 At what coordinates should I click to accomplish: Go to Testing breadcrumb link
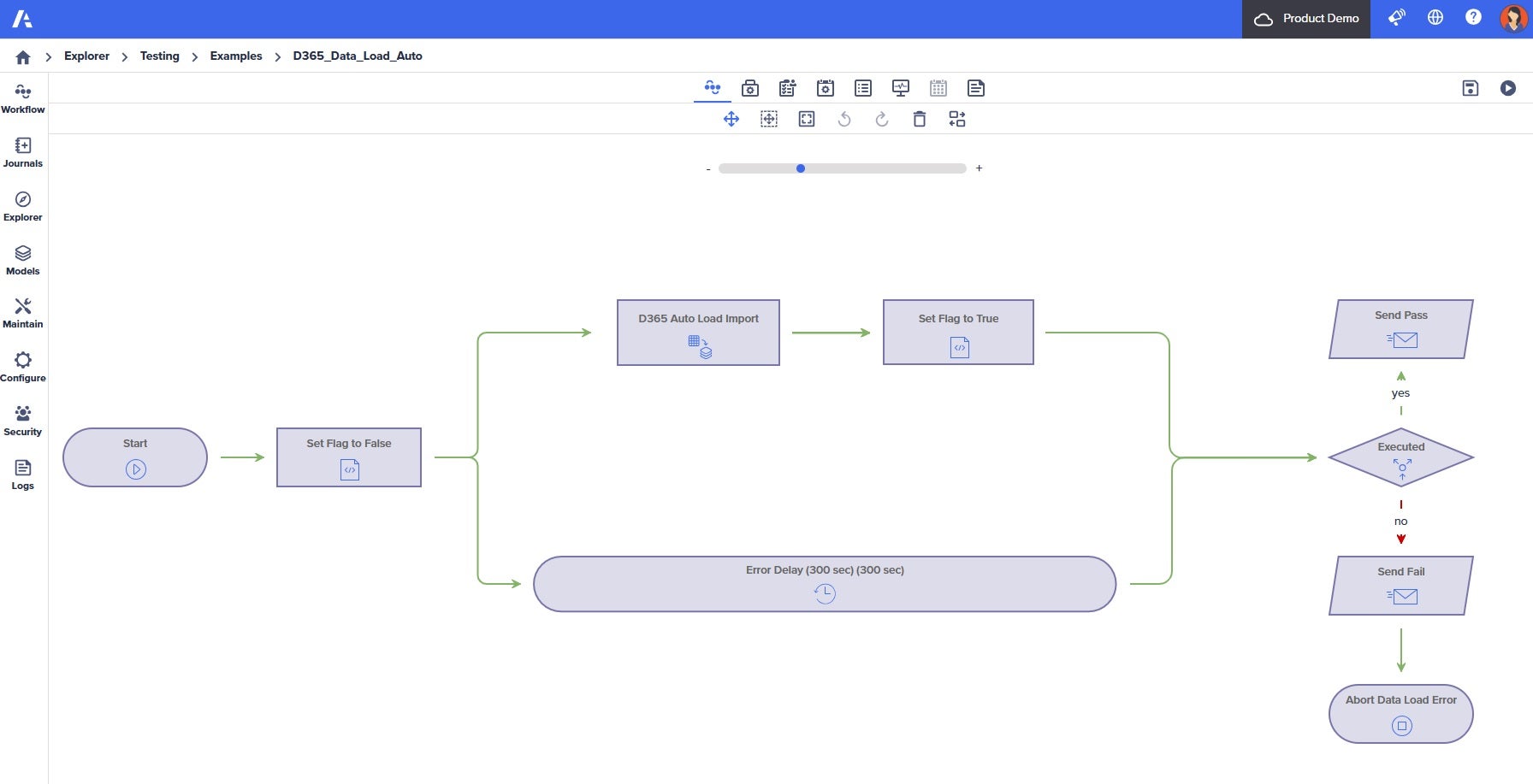click(160, 56)
